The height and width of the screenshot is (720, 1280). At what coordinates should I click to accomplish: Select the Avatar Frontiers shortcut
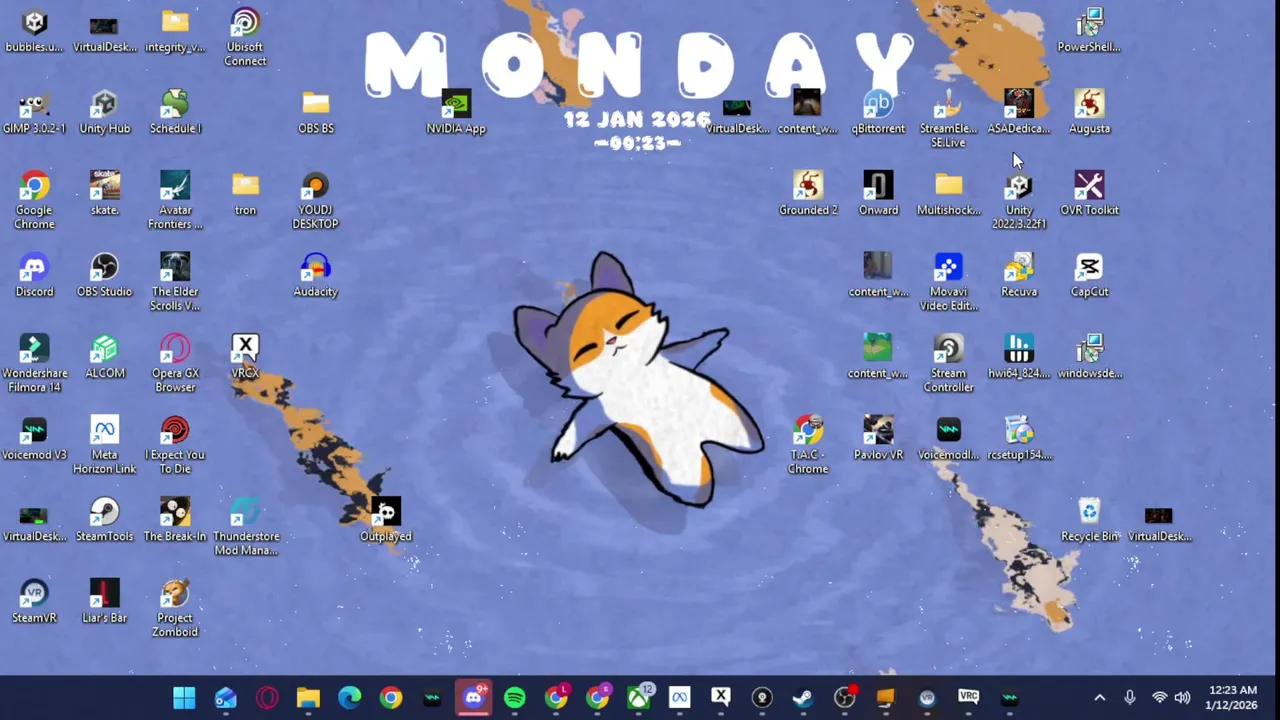pyautogui.click(x=175, y=200)
